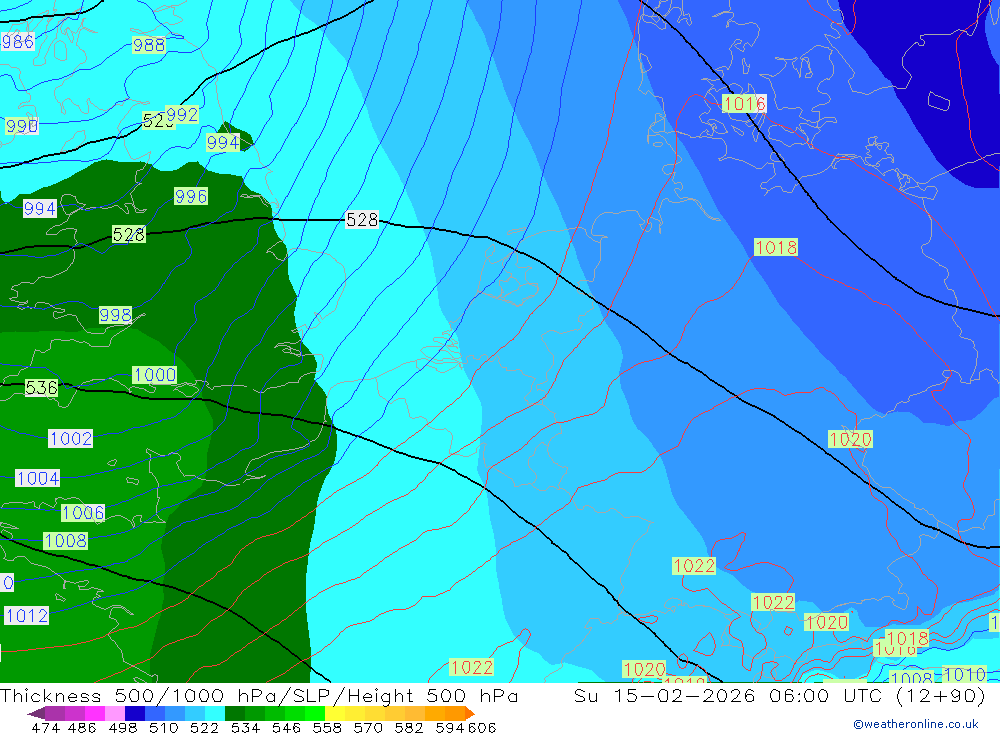Click the legend value 606
1000x733 pixels.
coord(482,728)
